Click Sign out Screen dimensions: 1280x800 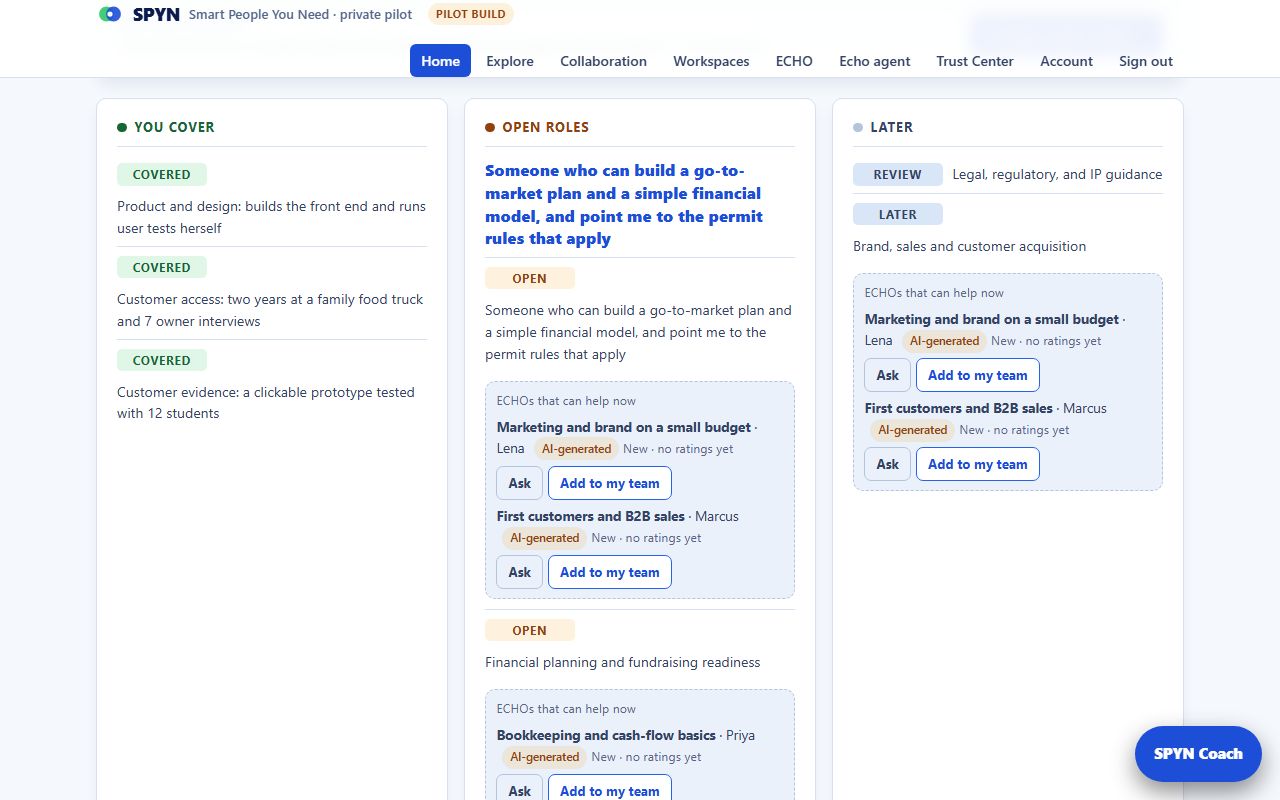(1146, 61)
